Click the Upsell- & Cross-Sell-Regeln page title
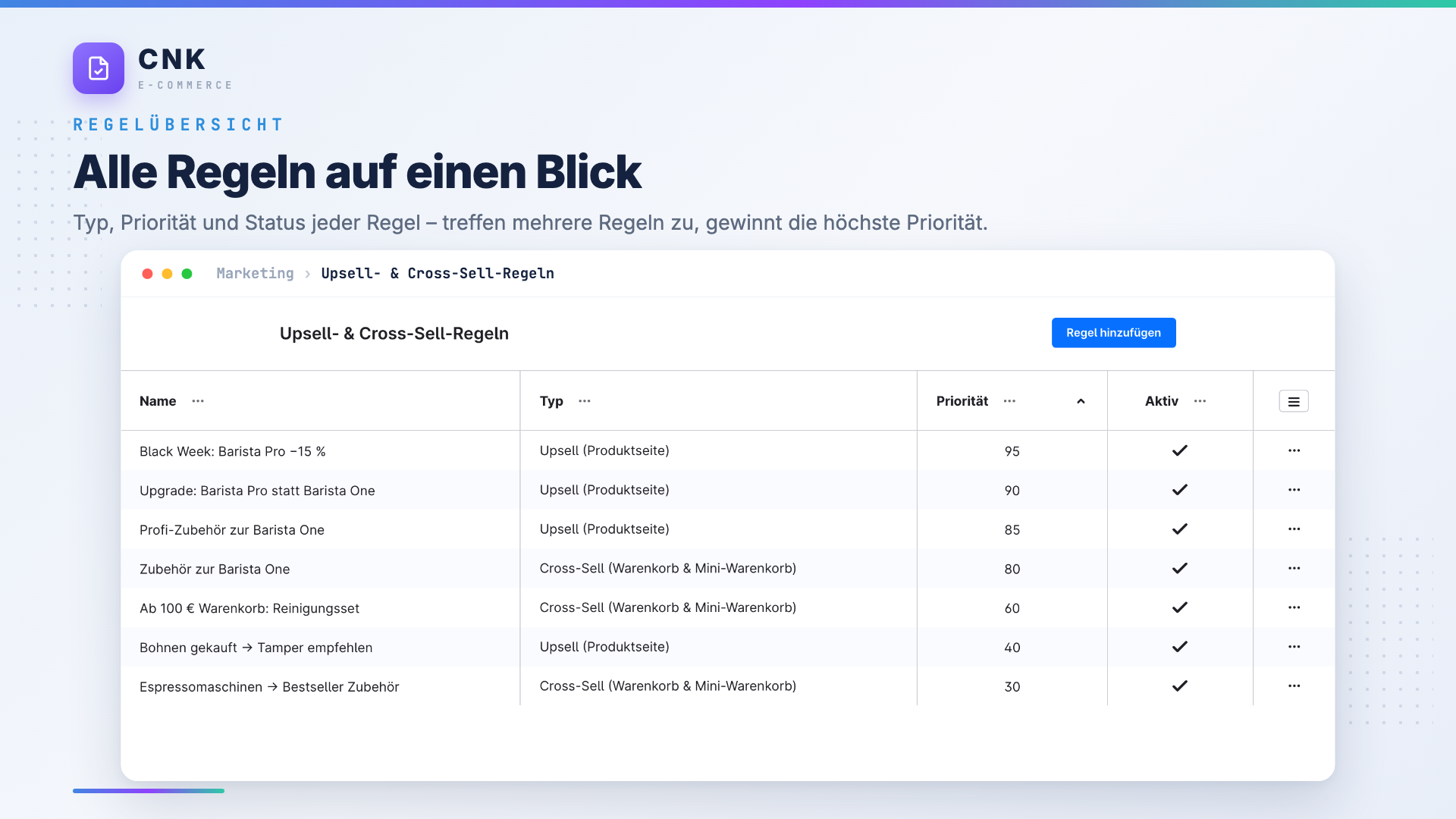The height and width of the screenshot is (819, 1456). coord(394,334)
